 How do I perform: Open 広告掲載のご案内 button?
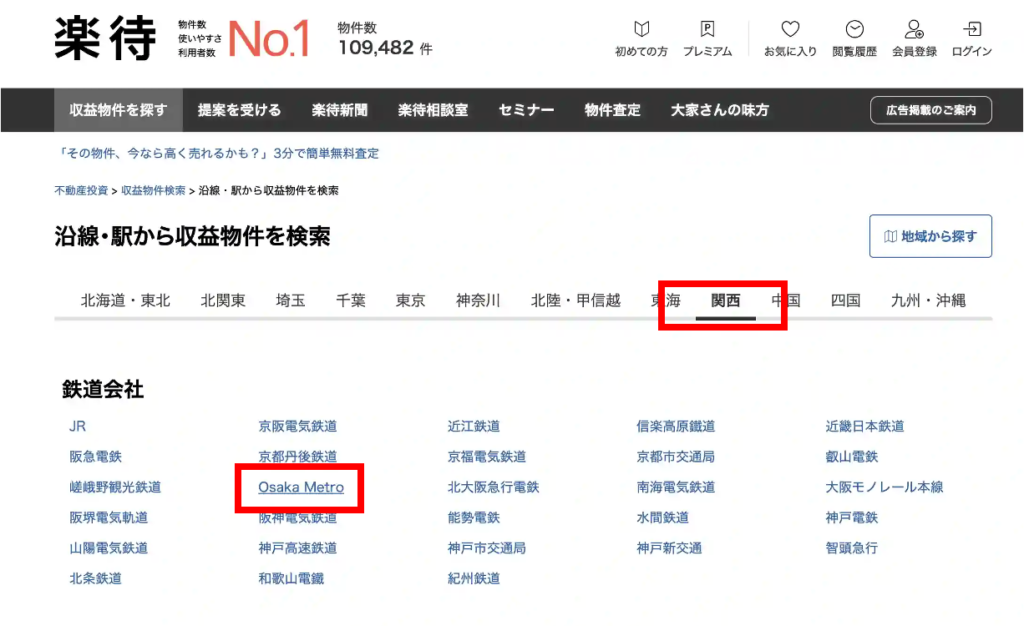[930, 110]
